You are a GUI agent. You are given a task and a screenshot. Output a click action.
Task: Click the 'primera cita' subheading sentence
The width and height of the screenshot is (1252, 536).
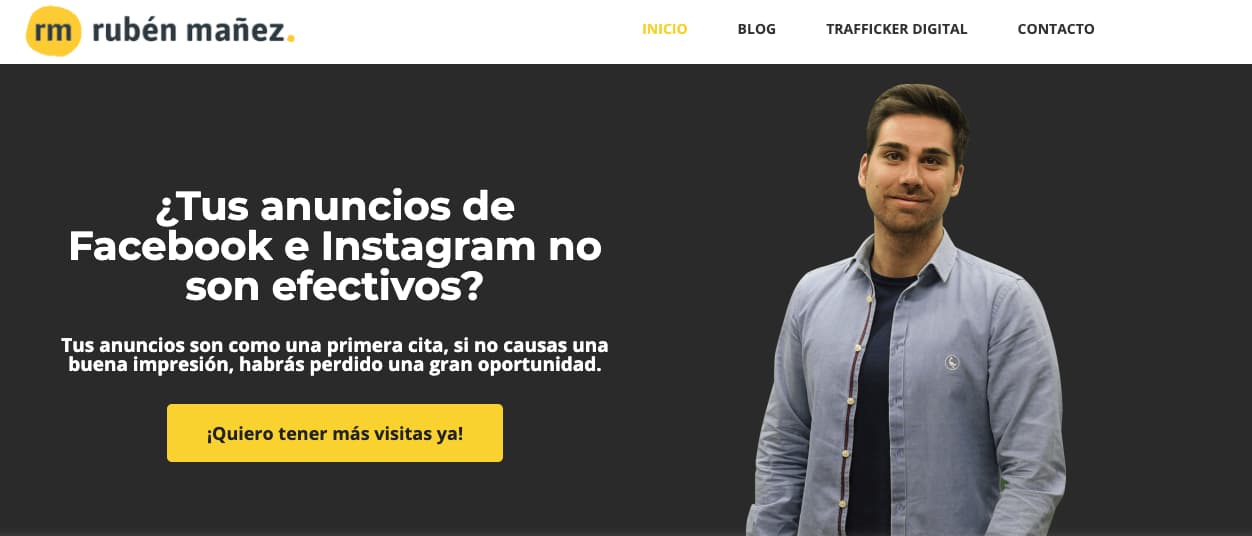(335, 345)
